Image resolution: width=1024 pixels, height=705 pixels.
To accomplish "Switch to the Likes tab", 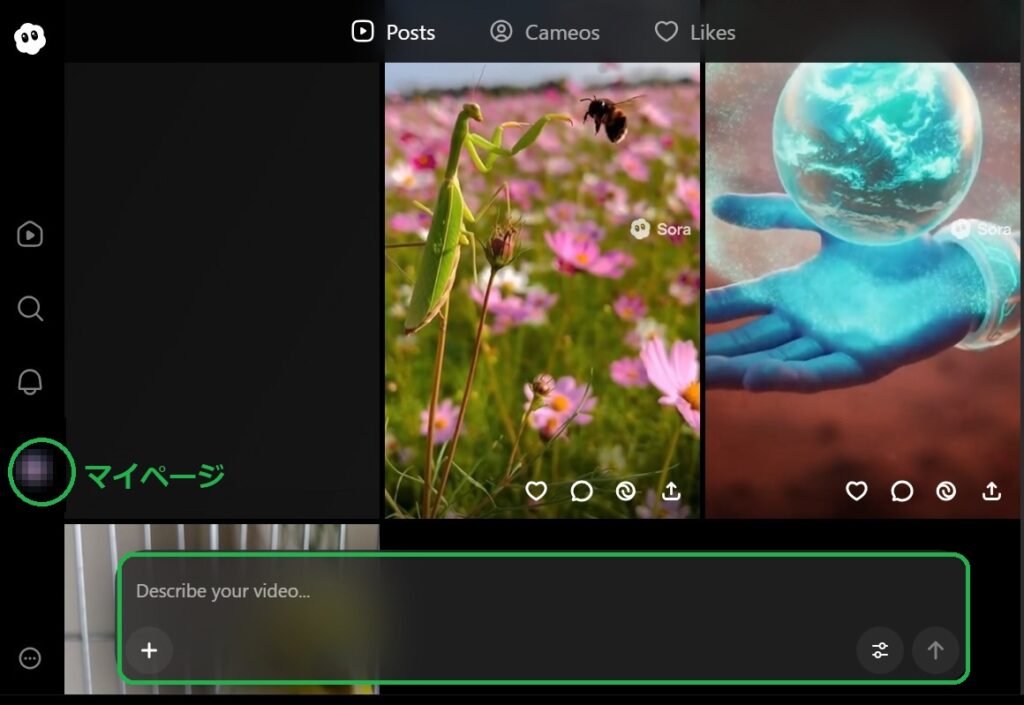I will tap(695, 32).
